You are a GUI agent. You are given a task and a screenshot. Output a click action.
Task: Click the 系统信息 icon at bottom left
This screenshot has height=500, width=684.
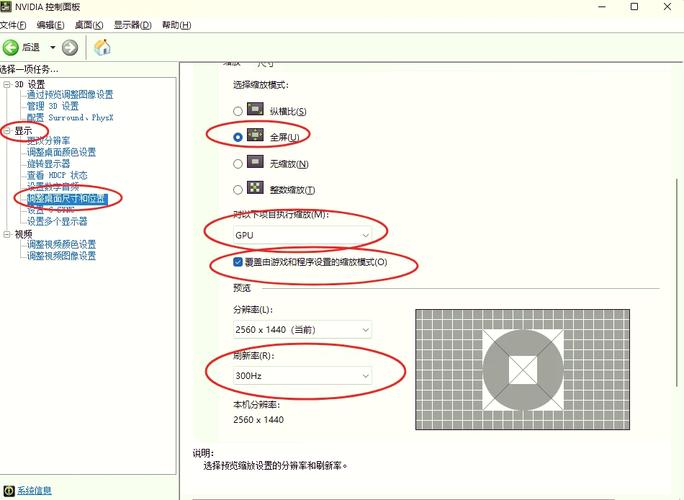9,490
